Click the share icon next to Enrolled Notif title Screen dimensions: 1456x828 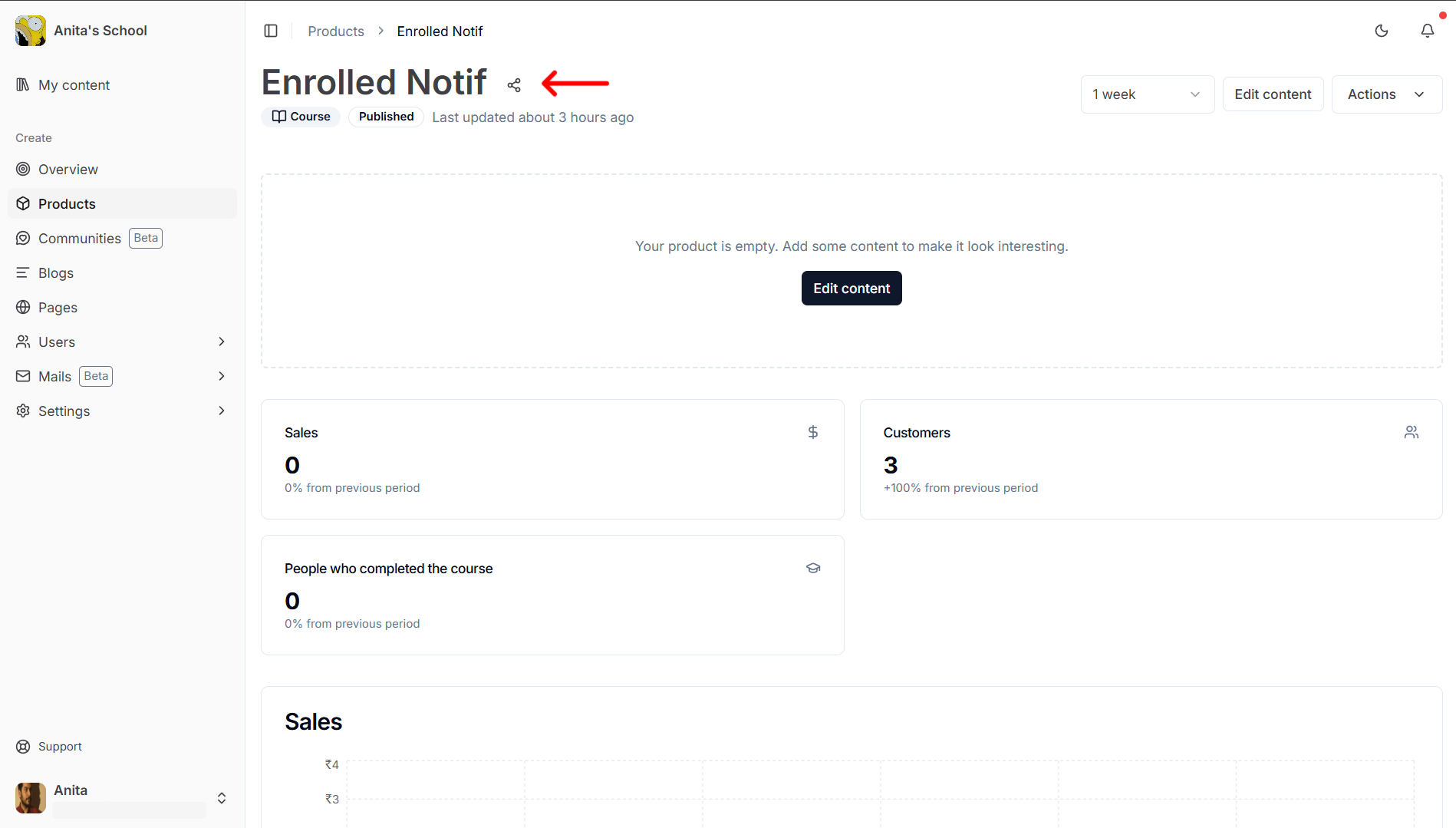tap(514, 84)
